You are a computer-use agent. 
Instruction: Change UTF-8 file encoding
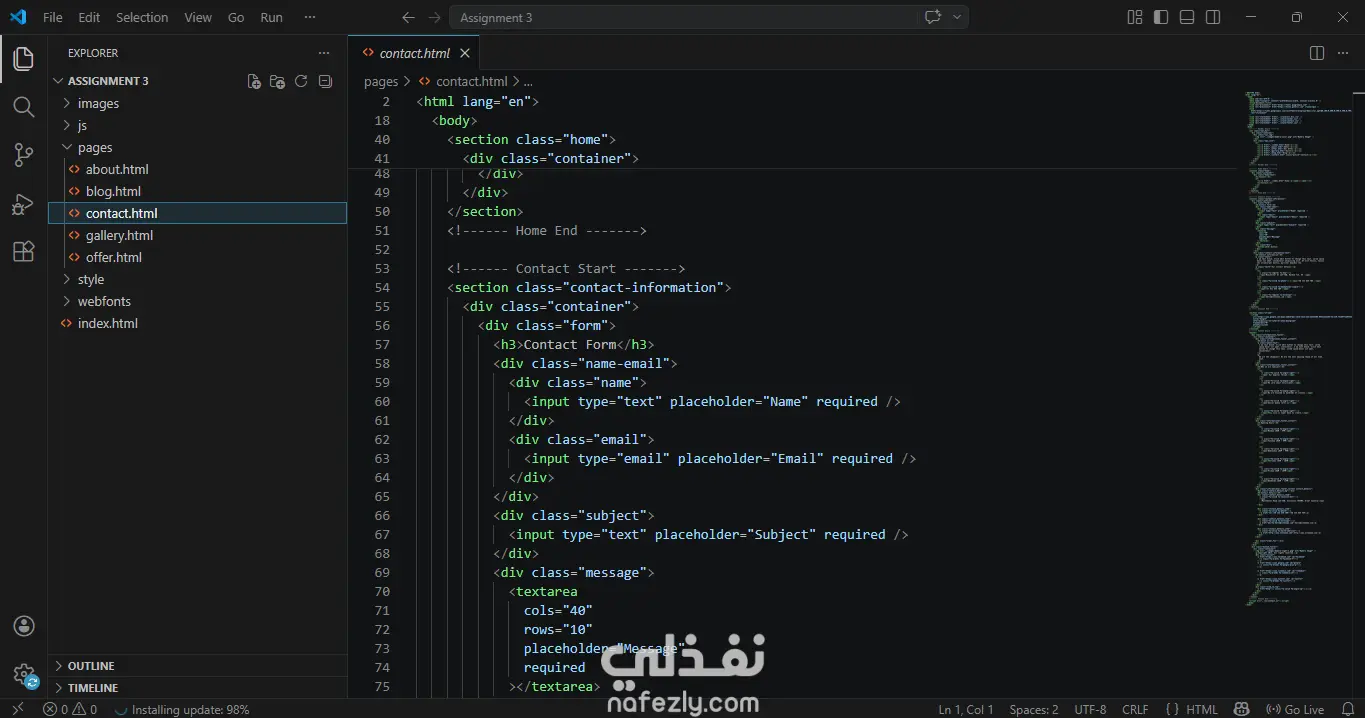pos(1090,709)
